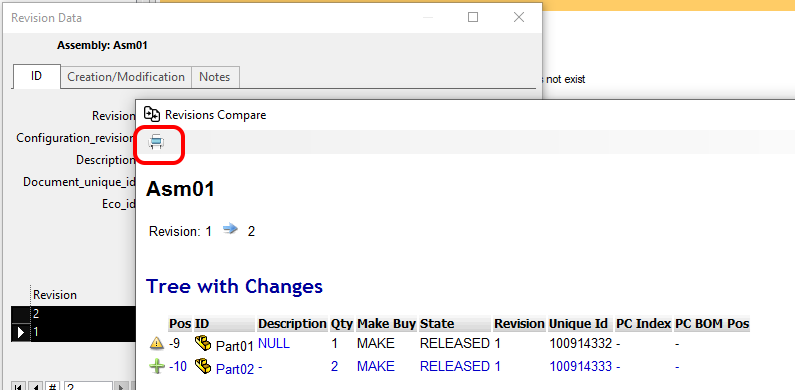
Task: Click the Assembly: Asm01 label
Action: tap(102, 45)
